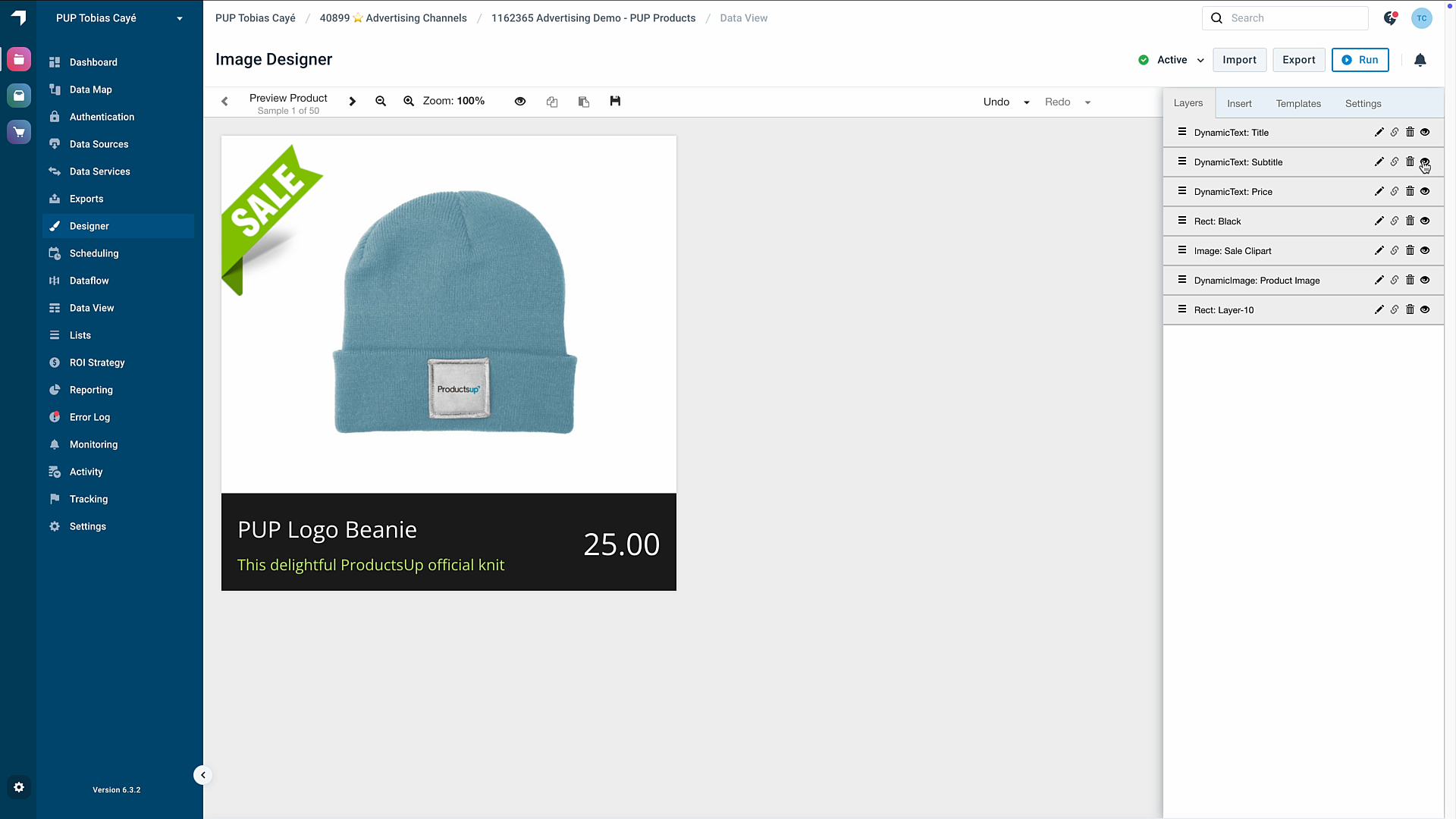Screen dimensions: 1456x819
Task: Click the Data View breadcrumb
Action: pos(743,18)
